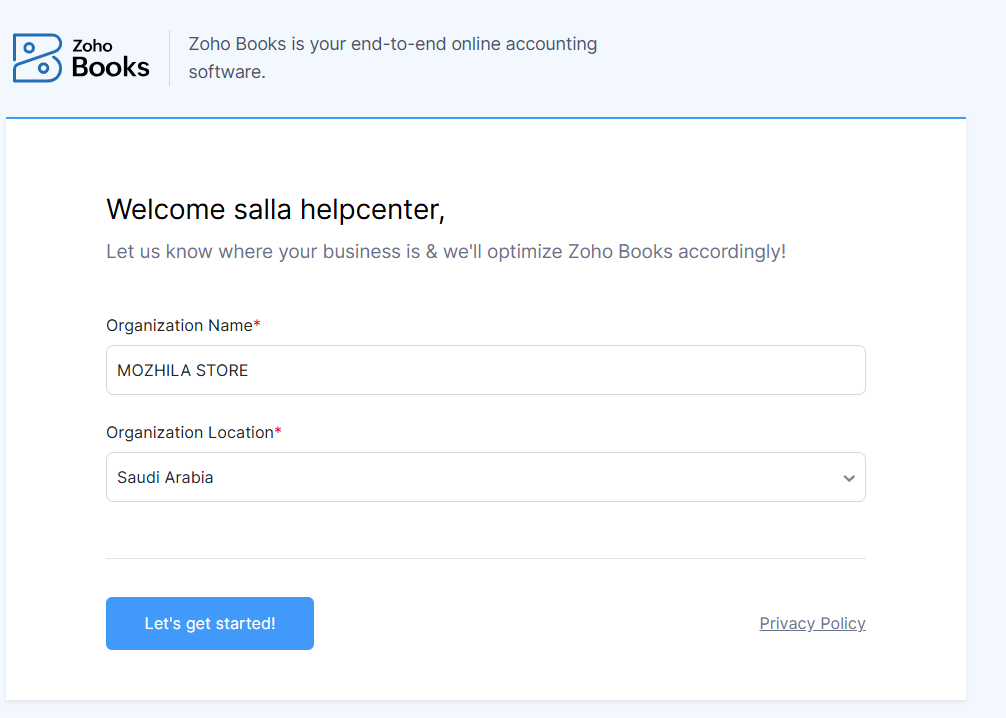The height and width of the screenshot is (718, 1006).
Task: Click the "Let us know where your business is" subtitle
Action: (x=445, y=252)
